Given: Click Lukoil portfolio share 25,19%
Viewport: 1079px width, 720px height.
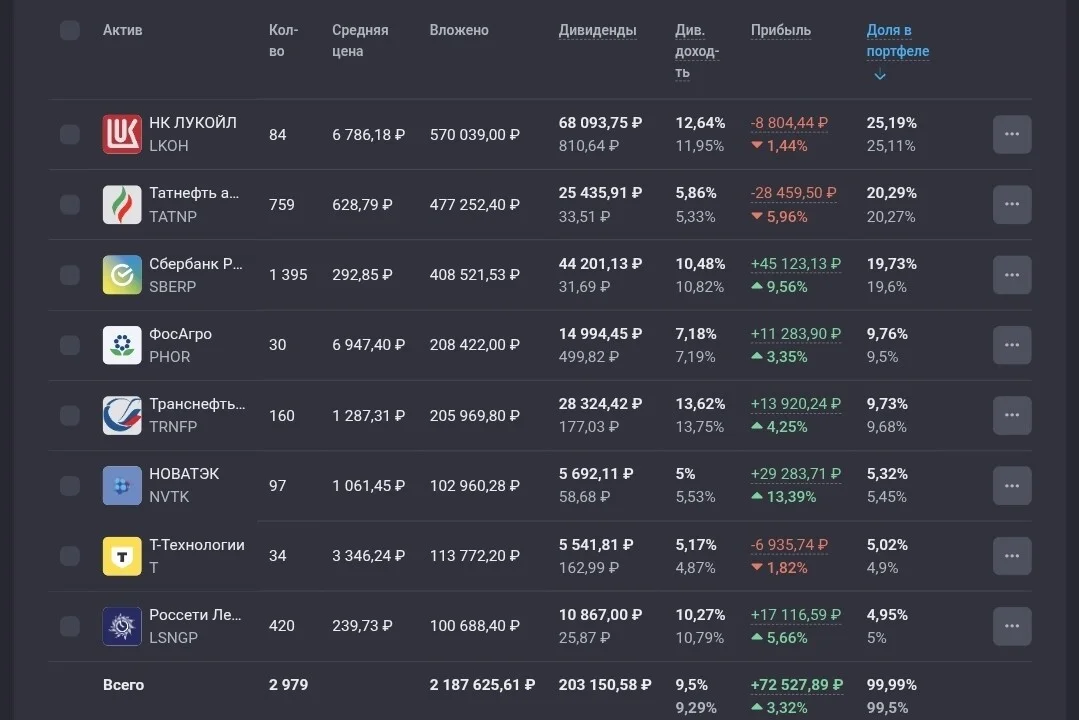Looking at the screenshot, I should pyautogui.click(x=891, y=123).
